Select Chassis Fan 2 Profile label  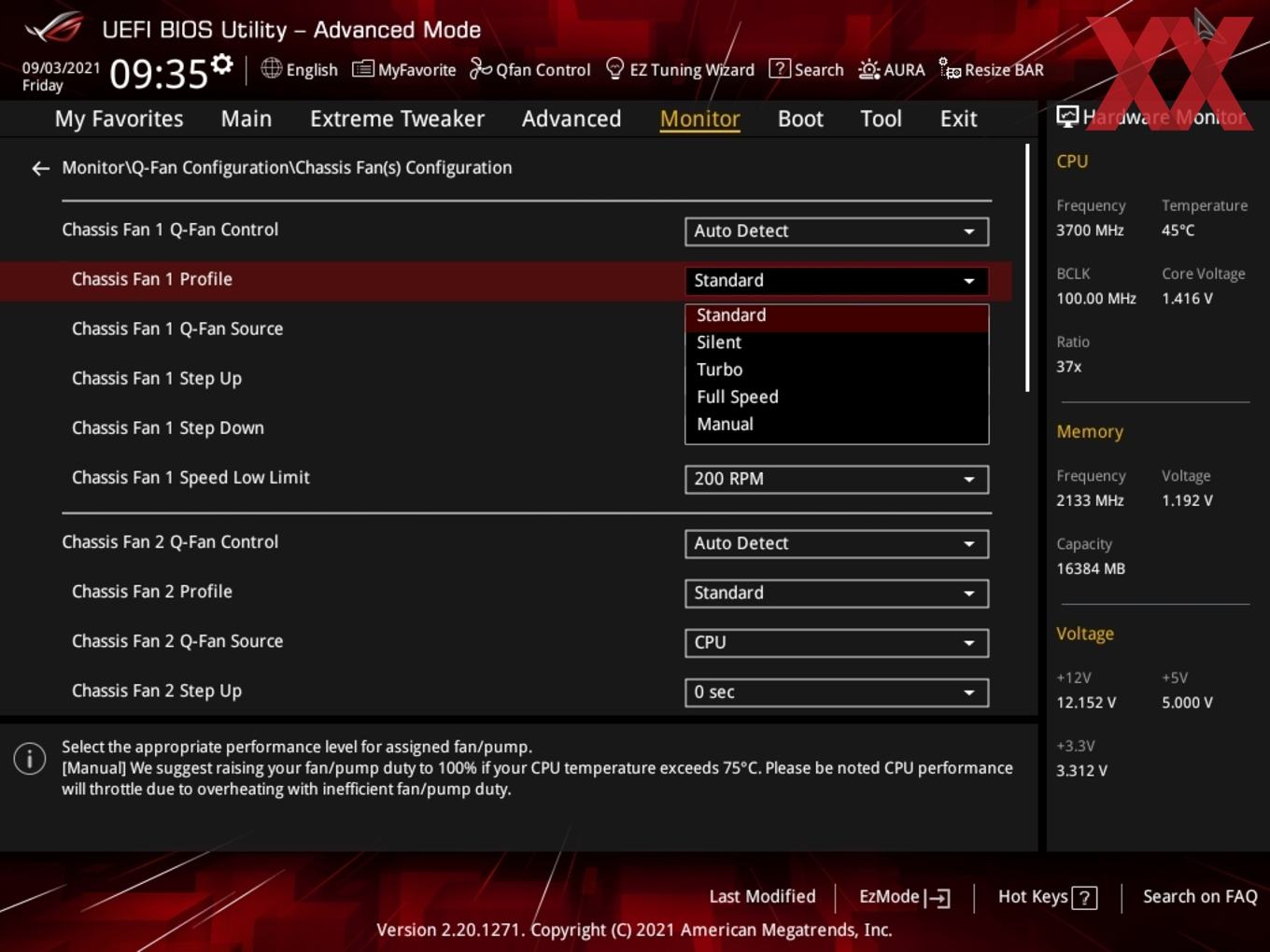click(152, 591)
